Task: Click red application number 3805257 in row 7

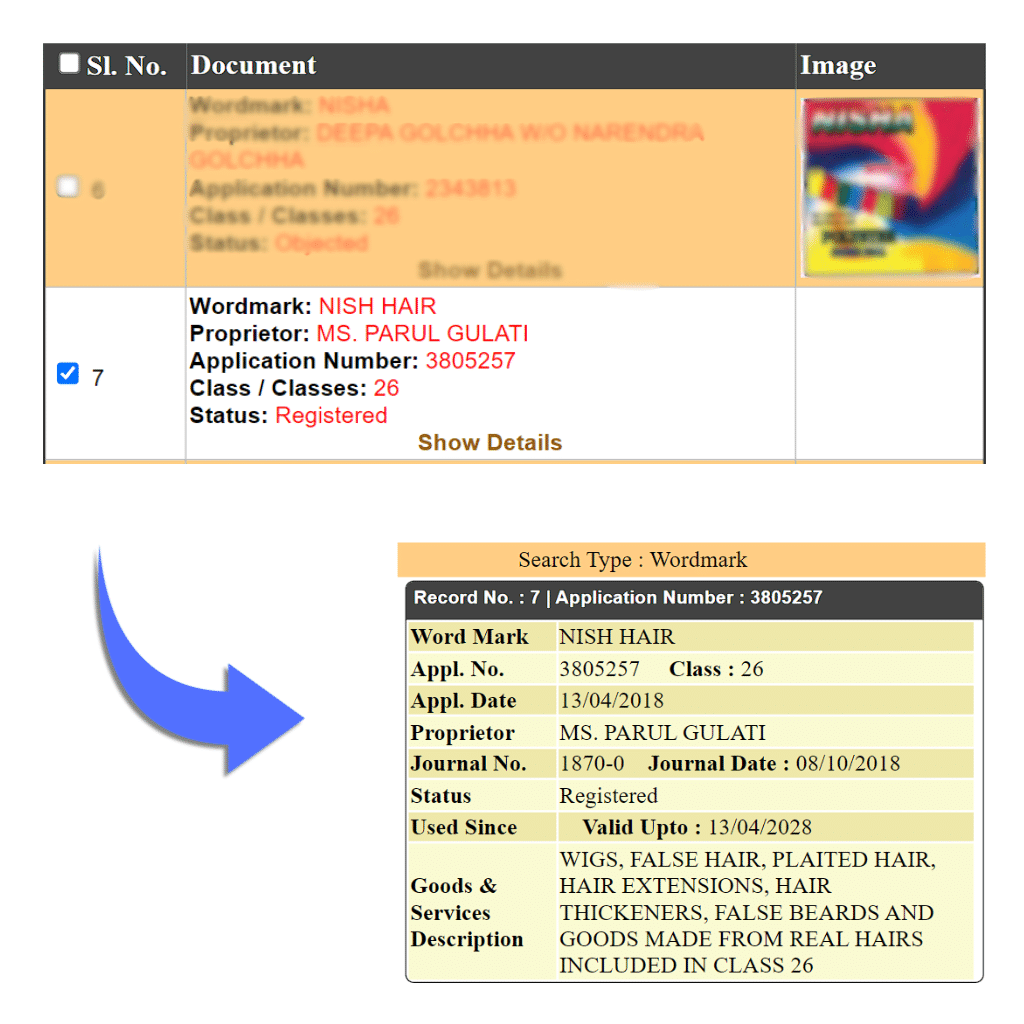Action: coord(470,361)
